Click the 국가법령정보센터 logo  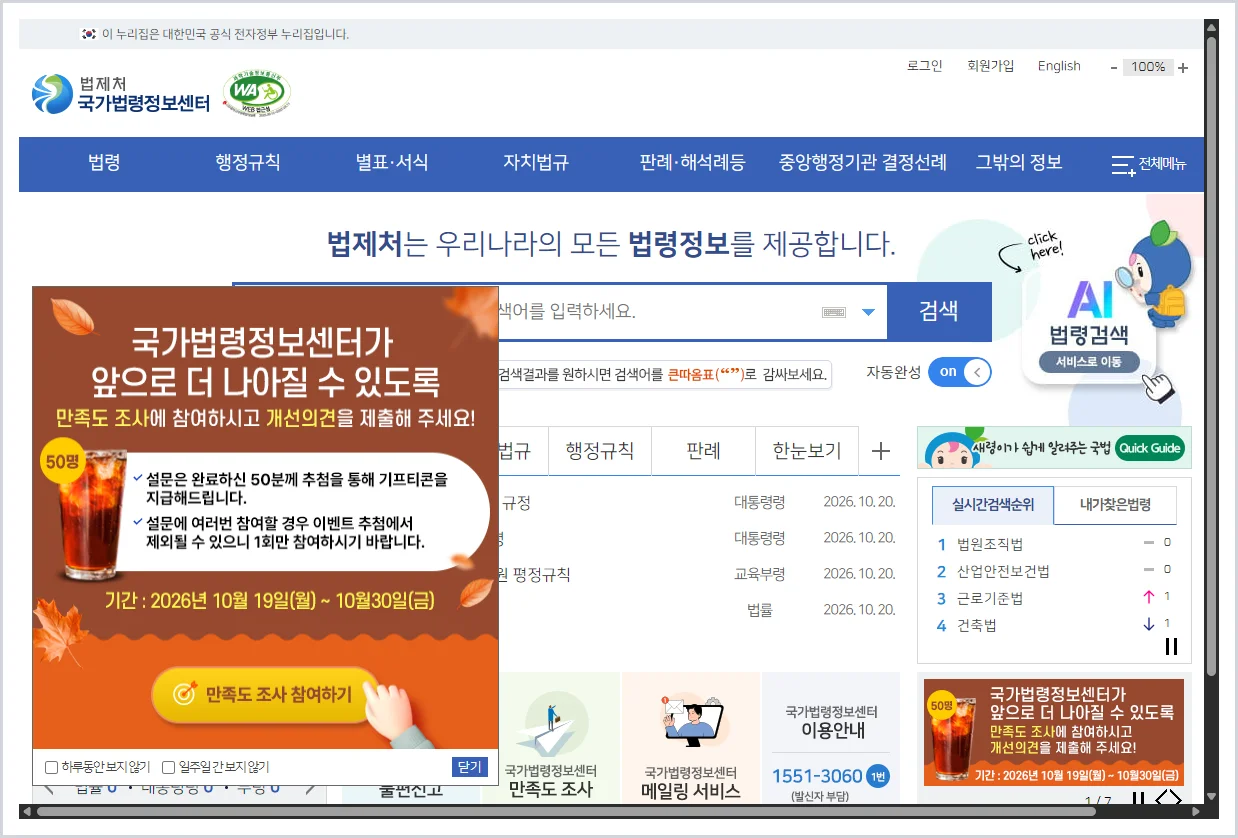pos(121,93)
